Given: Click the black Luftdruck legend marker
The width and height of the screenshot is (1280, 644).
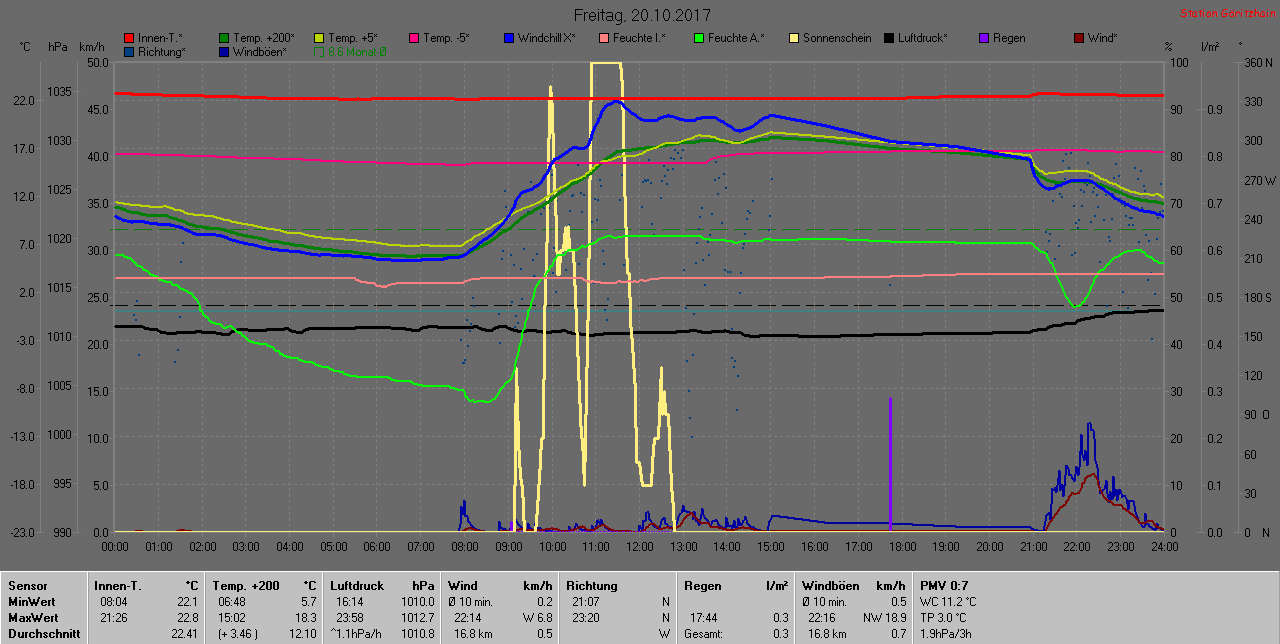Looking at the screenshot, I should point(889,38).
